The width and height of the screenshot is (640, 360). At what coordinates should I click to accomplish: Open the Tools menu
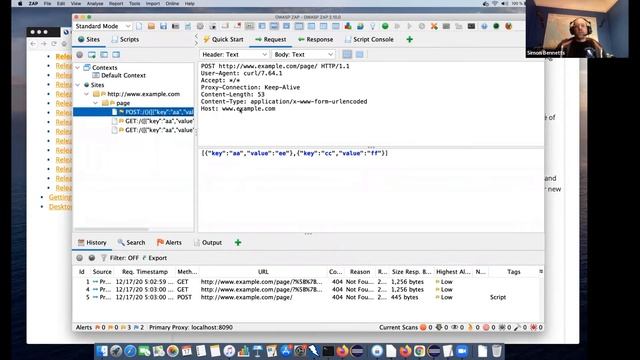click(135, 3)
